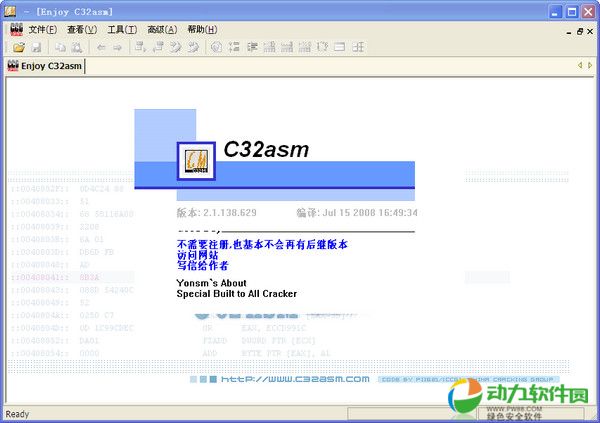The height and width of the screenshot is (423, 600).
Task: Open the 工具(T) menu
Action: 122,30
